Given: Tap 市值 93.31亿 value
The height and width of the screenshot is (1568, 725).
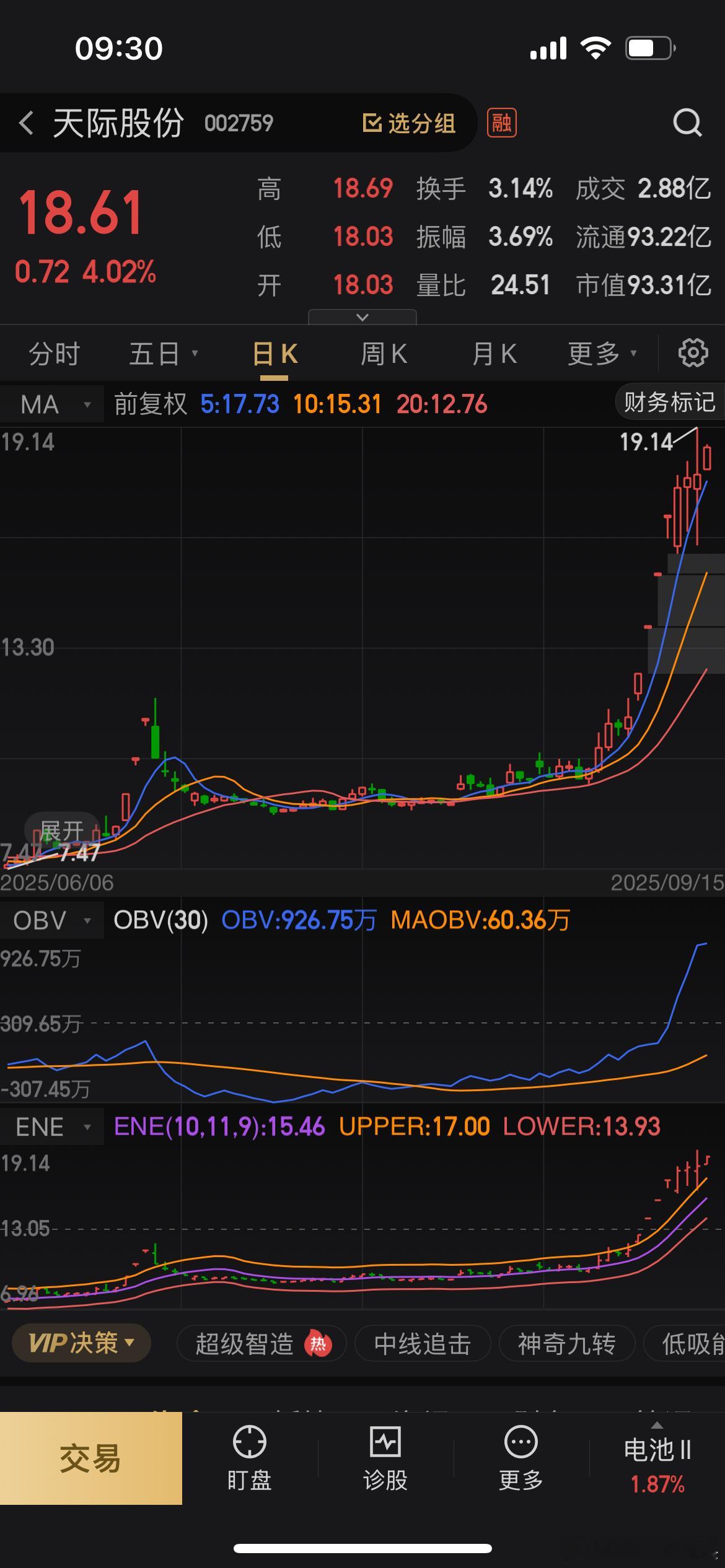Looking at the screenshot, I should 669,285.
